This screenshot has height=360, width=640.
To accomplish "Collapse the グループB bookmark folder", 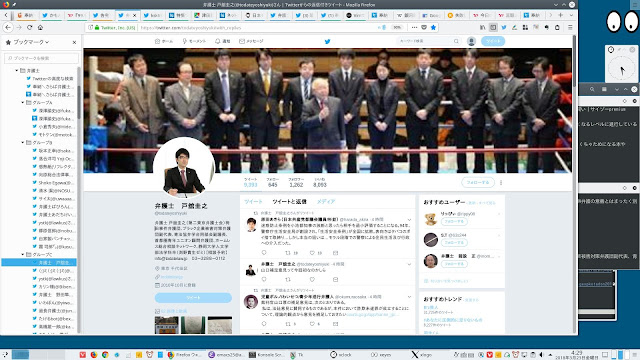I will click(23, 142).
